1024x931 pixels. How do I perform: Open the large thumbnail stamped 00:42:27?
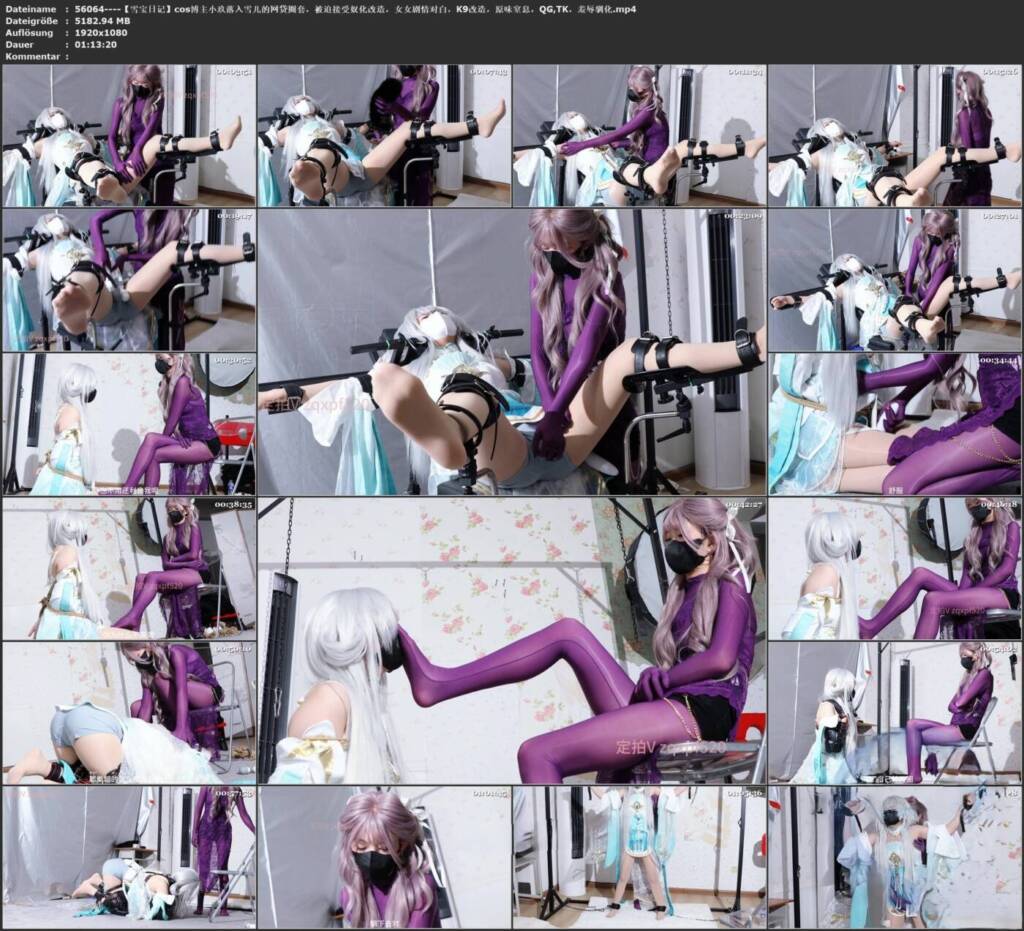click(511, 640)
